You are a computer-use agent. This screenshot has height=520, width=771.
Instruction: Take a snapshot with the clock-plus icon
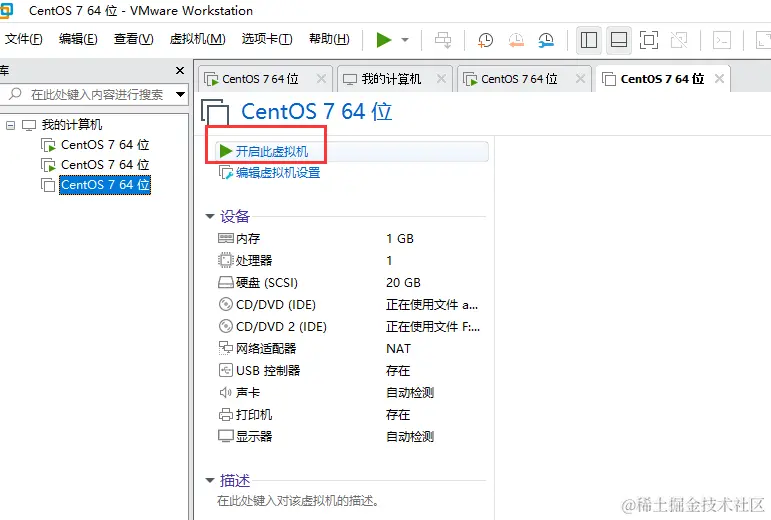coord(485,40)
